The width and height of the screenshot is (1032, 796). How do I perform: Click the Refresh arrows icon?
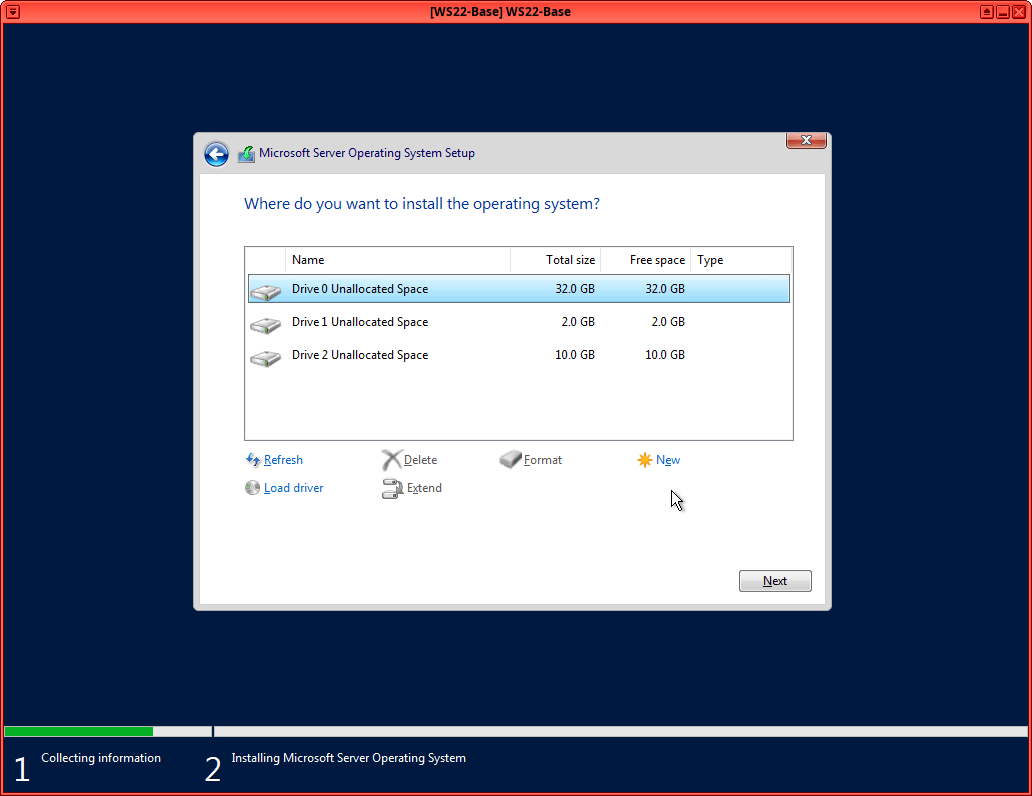click(253, 460)
